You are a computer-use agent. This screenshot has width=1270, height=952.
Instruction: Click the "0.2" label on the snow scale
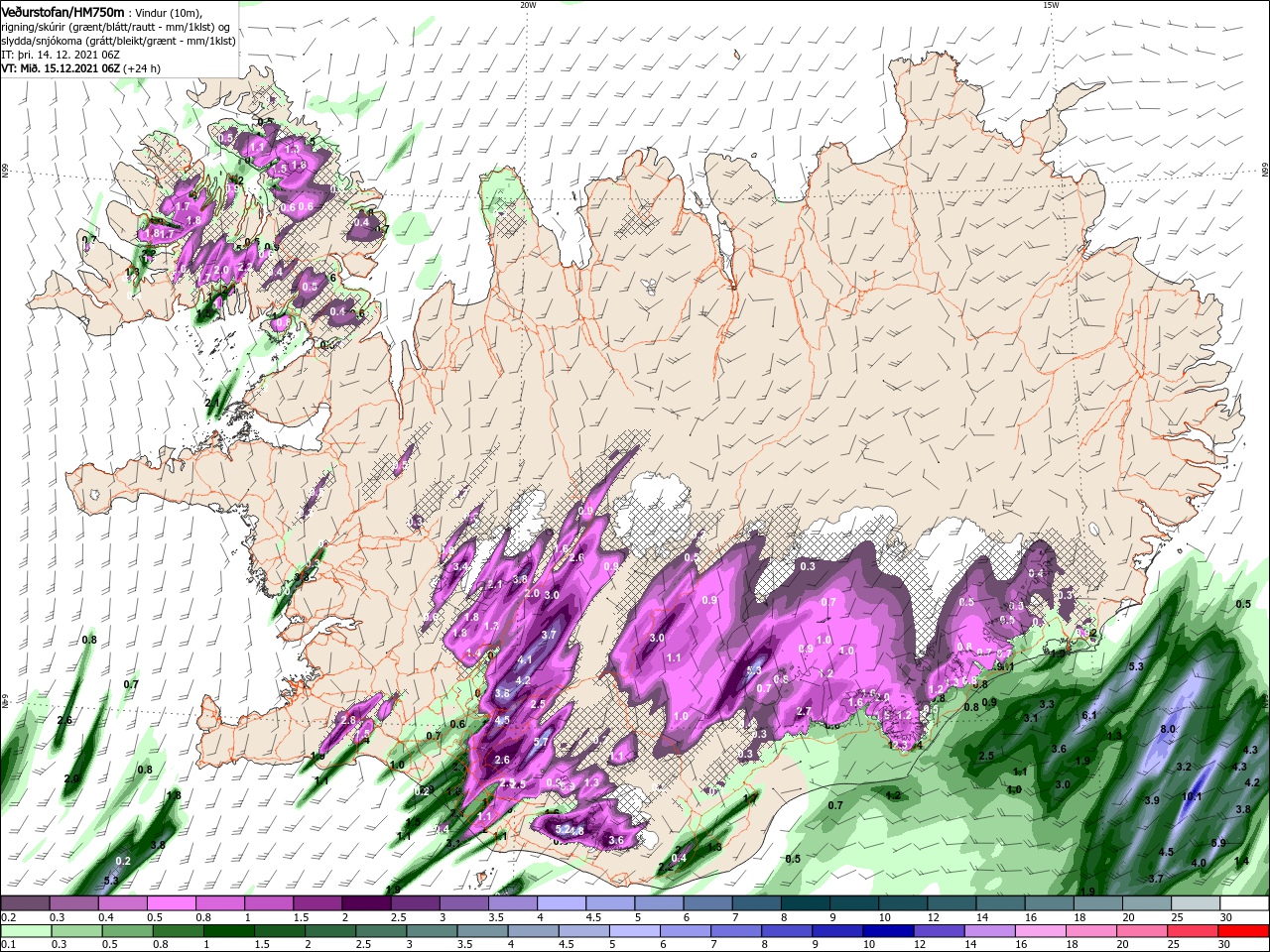pyautogui.click(x=9, y=917)
